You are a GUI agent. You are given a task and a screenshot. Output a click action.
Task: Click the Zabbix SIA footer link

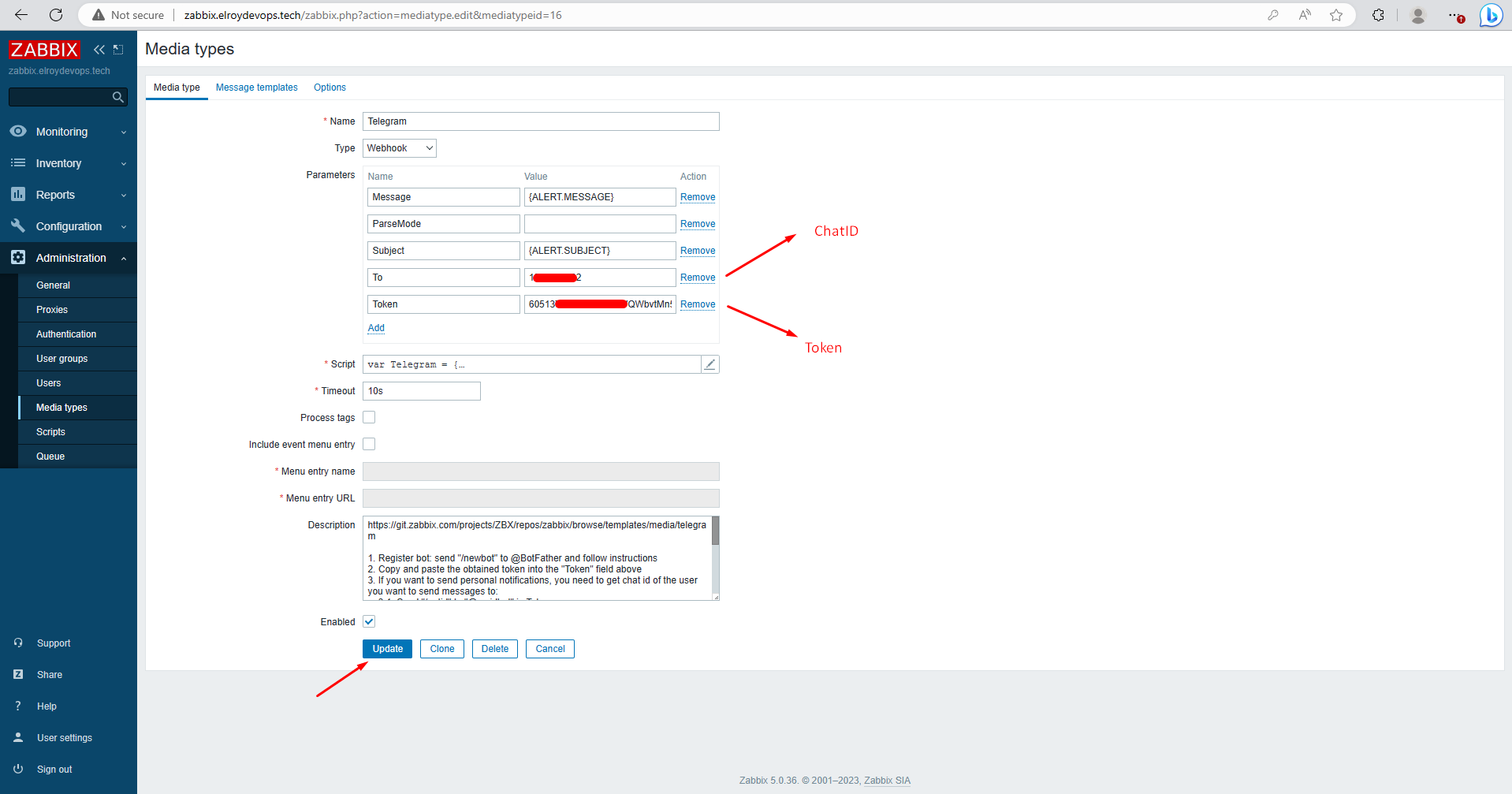click(x=887, y=781)
